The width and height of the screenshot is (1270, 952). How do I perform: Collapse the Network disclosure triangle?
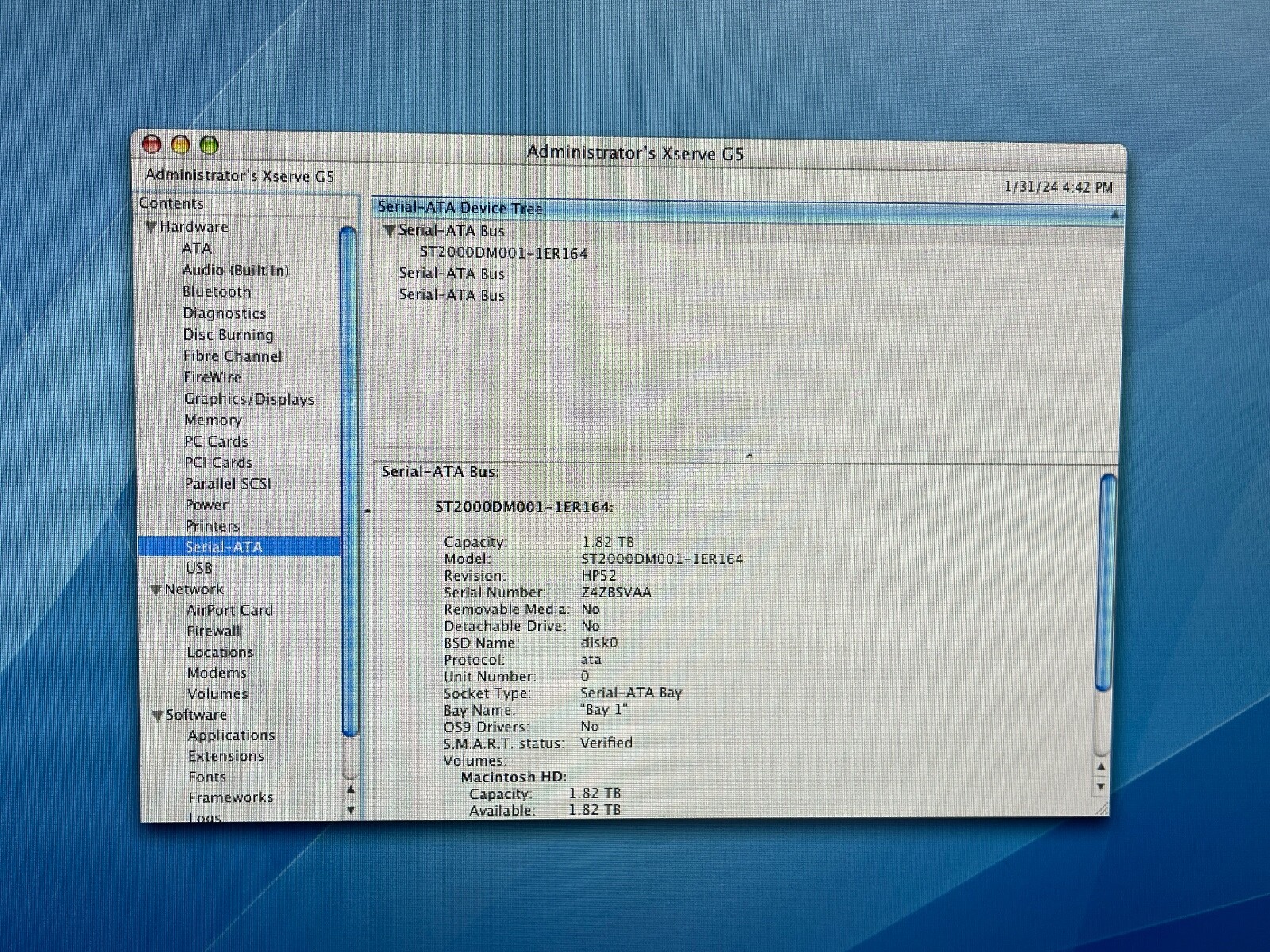point(156,589)
